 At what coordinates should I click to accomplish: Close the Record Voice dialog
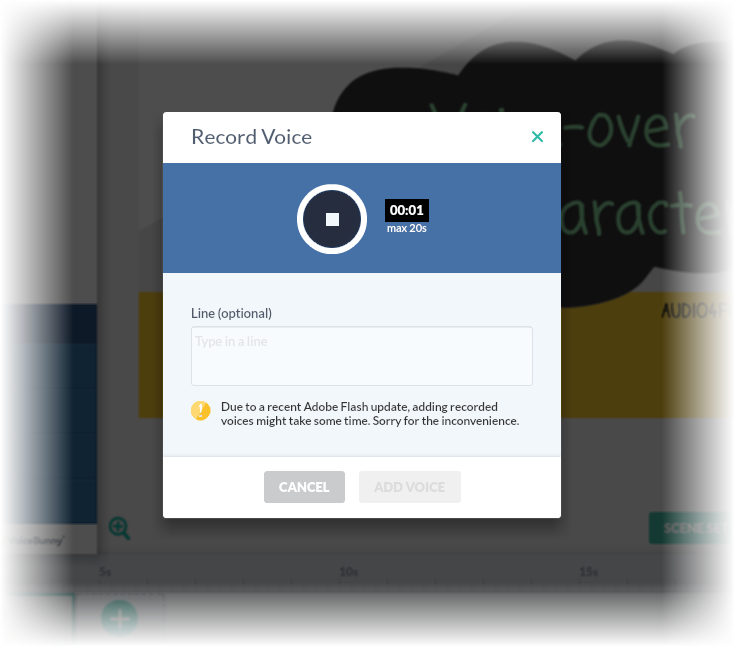click(537, 136)
